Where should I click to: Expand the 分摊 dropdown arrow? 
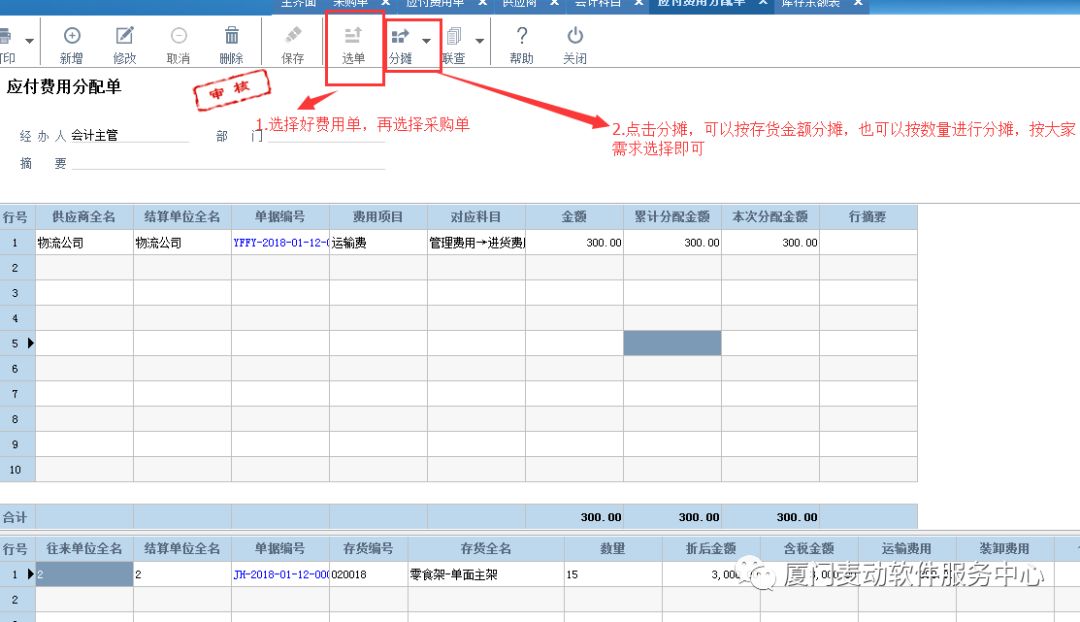pos(427,41)
